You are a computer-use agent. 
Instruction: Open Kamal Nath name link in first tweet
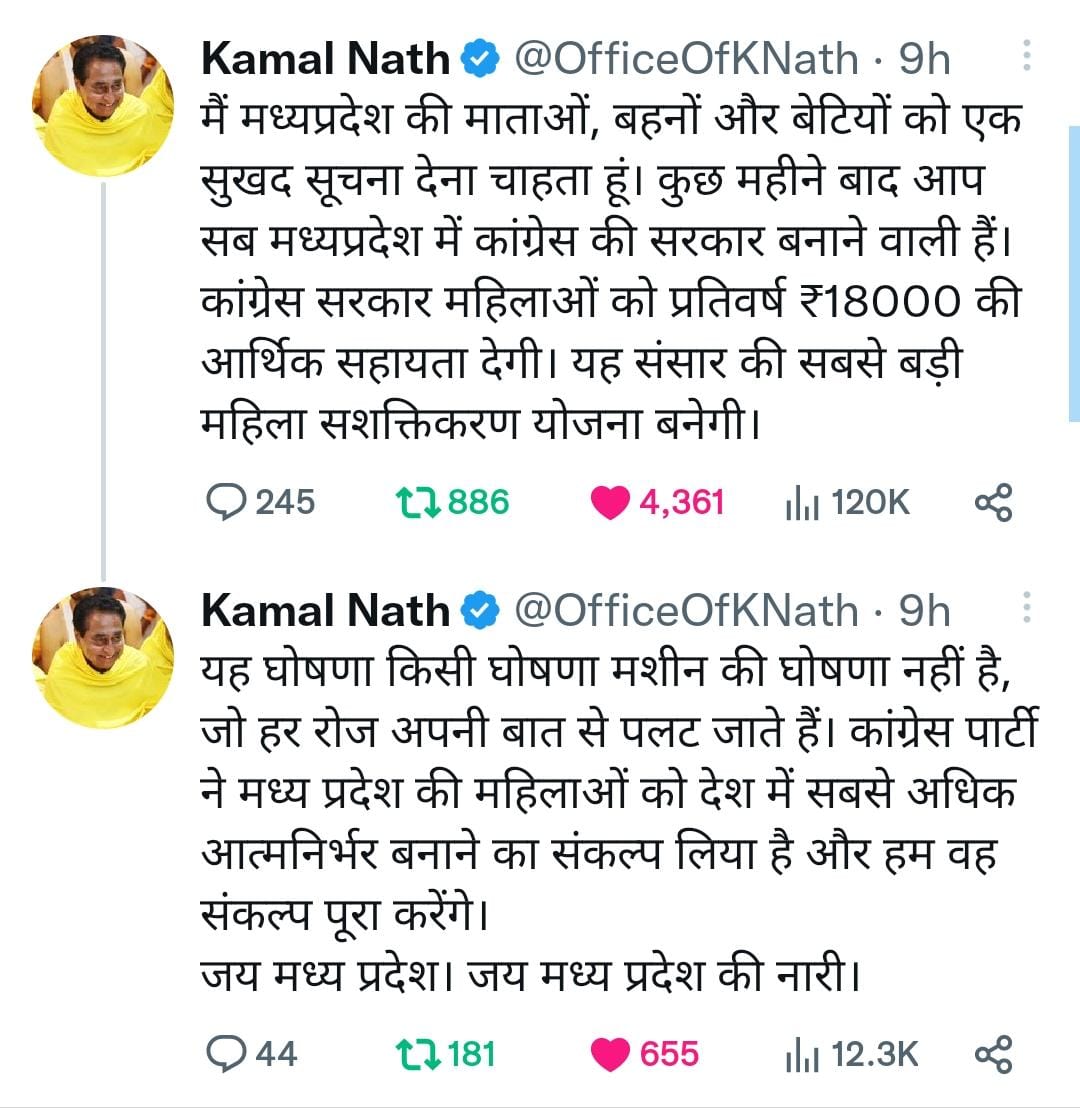[326, 59]
